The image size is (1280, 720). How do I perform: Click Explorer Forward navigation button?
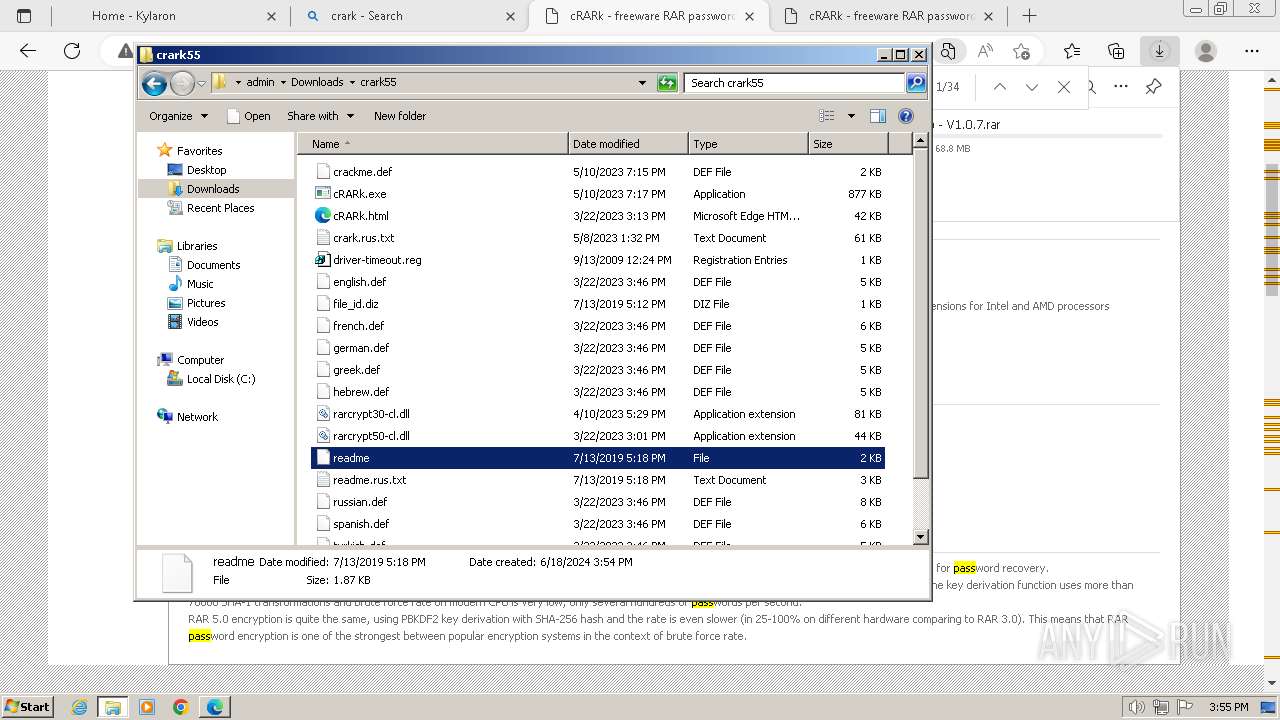[x=182, y=84]
